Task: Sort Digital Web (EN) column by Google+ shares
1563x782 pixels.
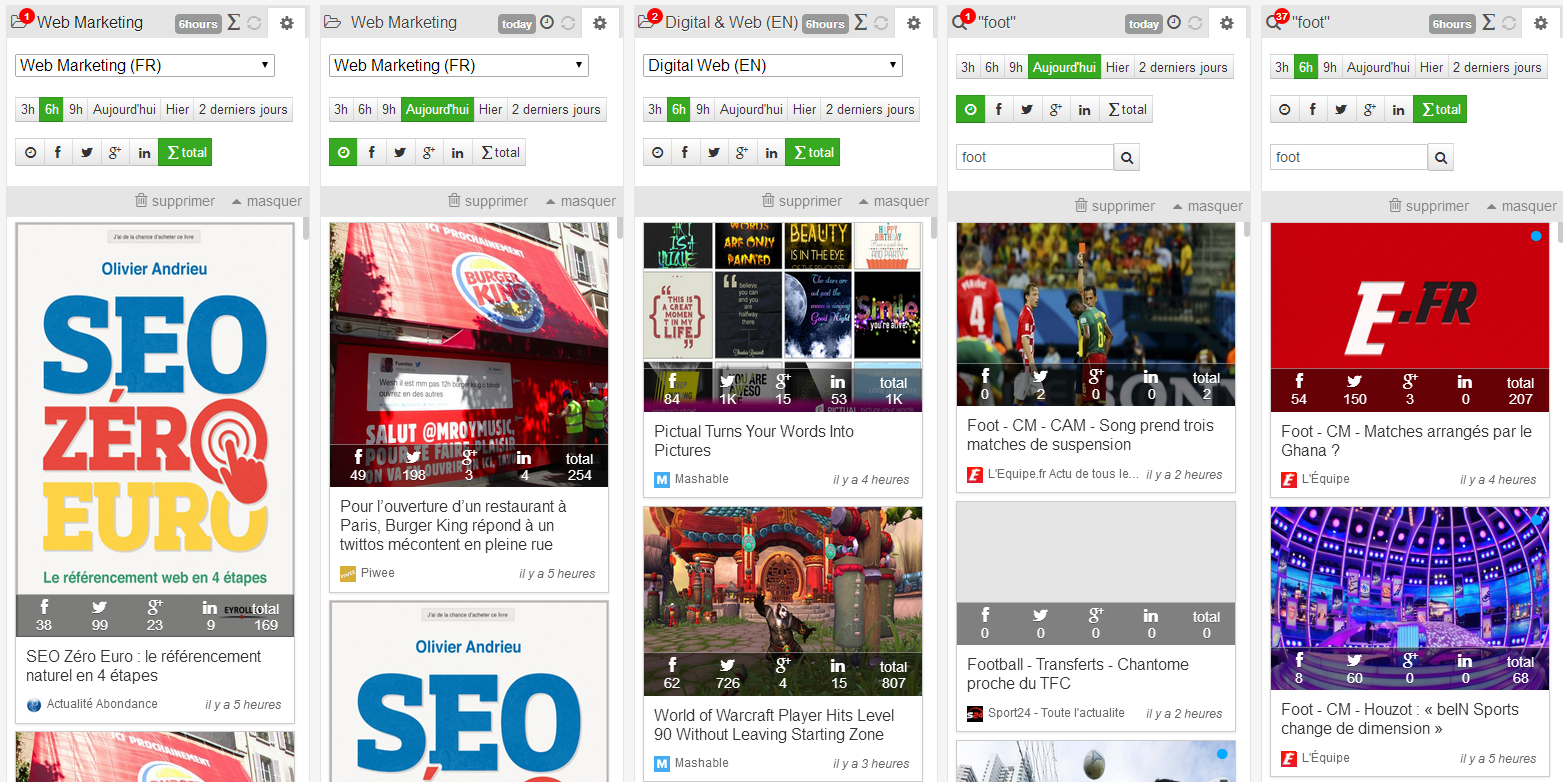Action: (742, 152)
